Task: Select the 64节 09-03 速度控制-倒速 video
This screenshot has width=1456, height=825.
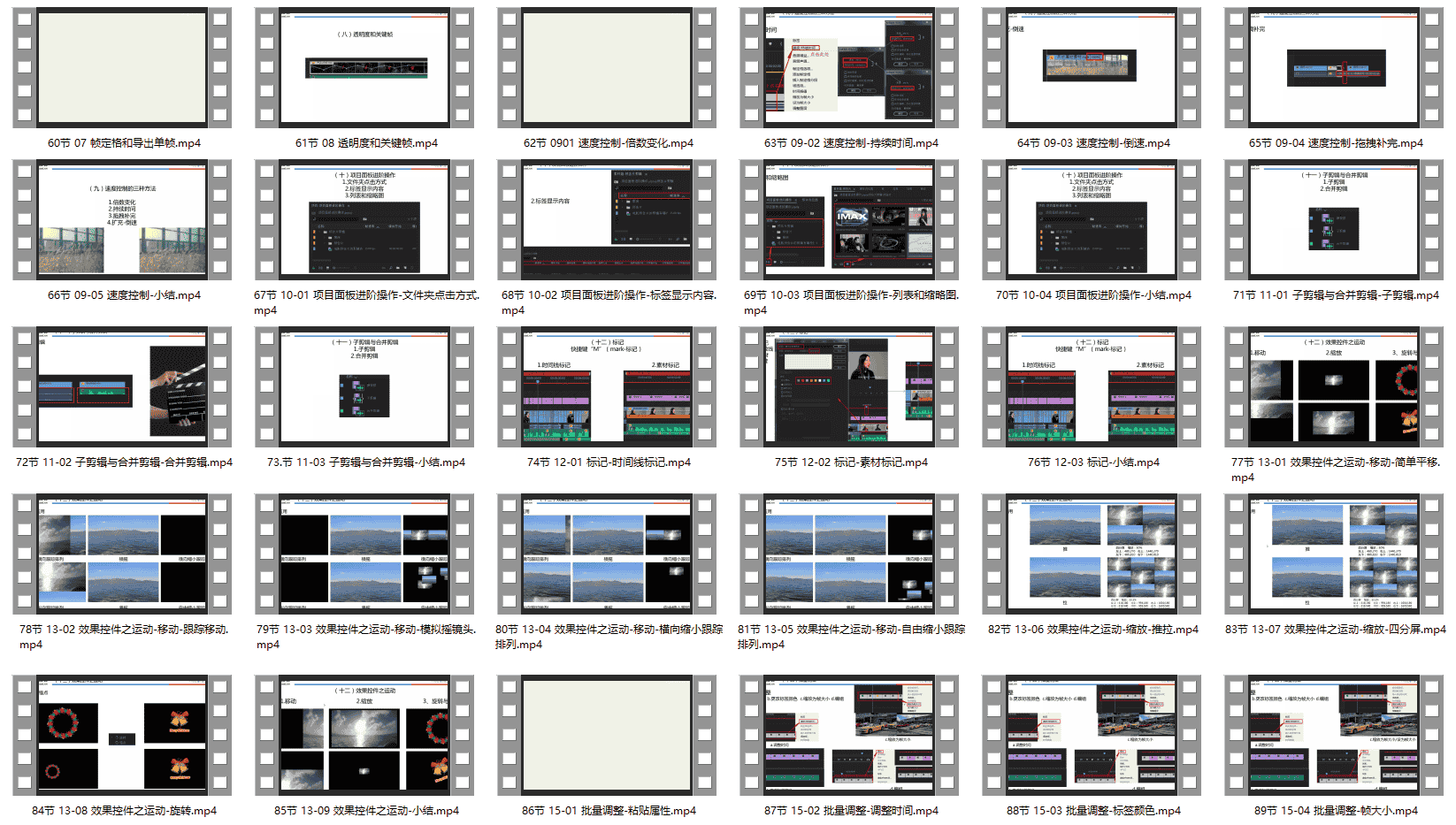Action: tap(1092, 68)
